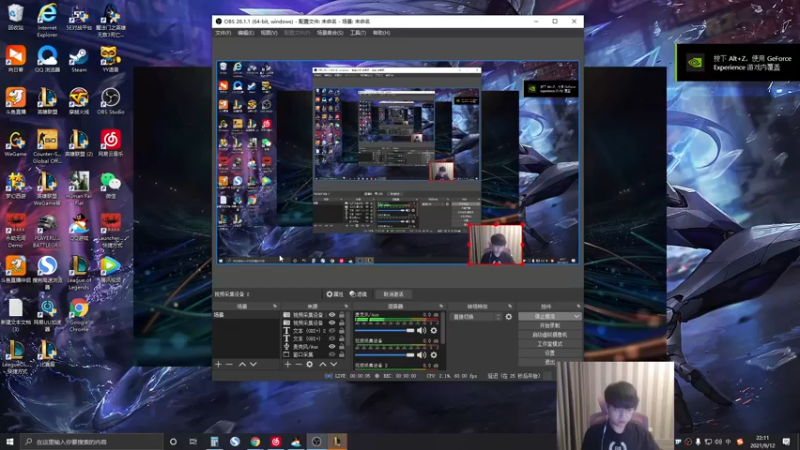This screenshot has width=800, height=450.
Task: Toggle visibility of second 视频采集设备 source
Action: pyautogui.click(x=332, y=323)
